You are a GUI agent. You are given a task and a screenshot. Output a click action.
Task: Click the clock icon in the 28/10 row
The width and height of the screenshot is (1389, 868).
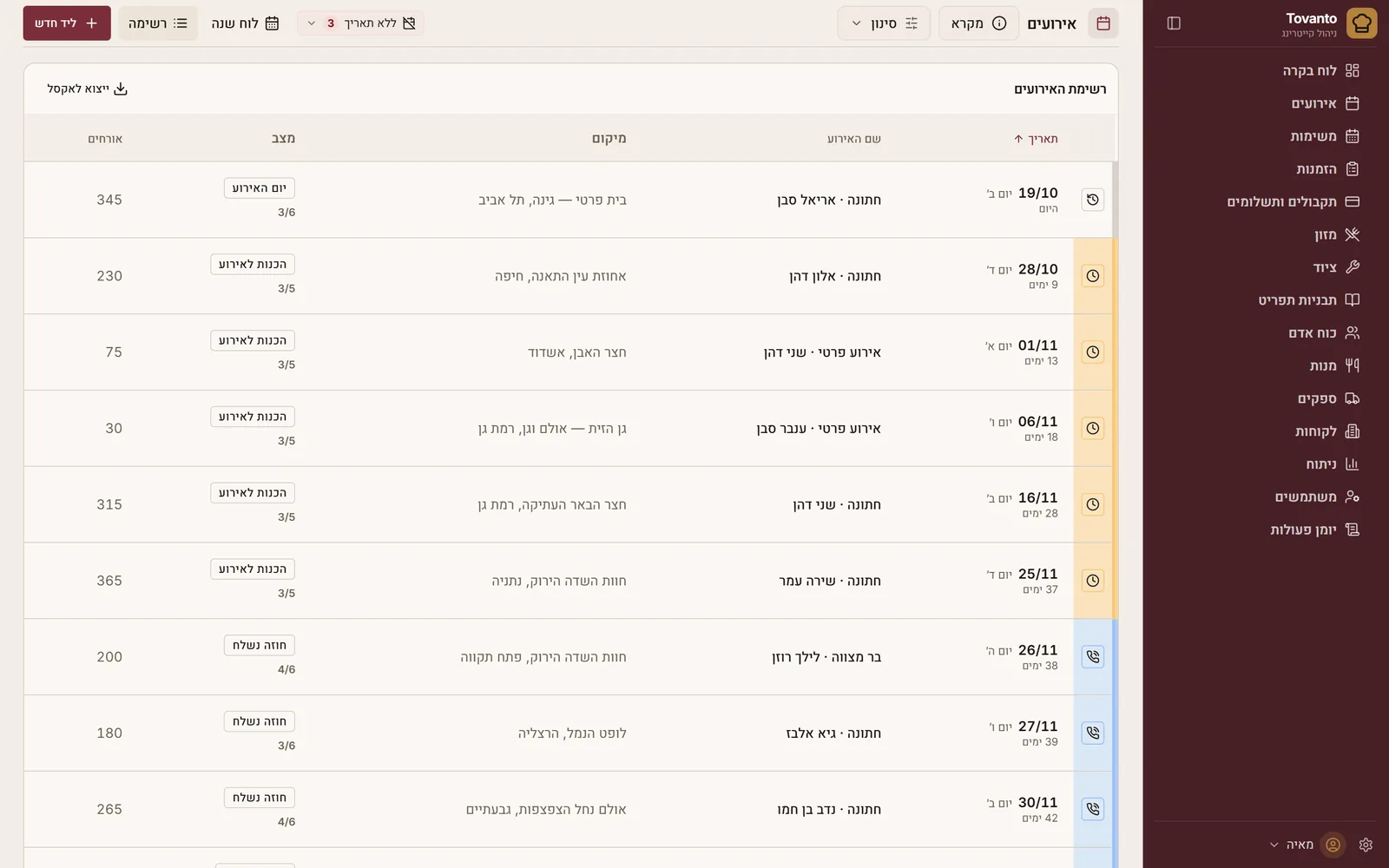(1093, 276)
